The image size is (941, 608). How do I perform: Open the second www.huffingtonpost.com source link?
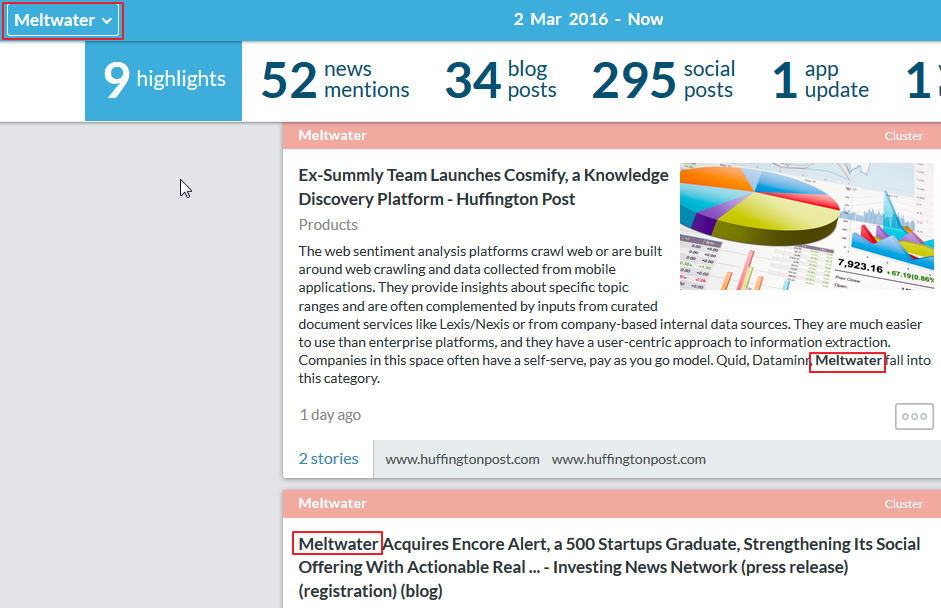coord(628,459)
